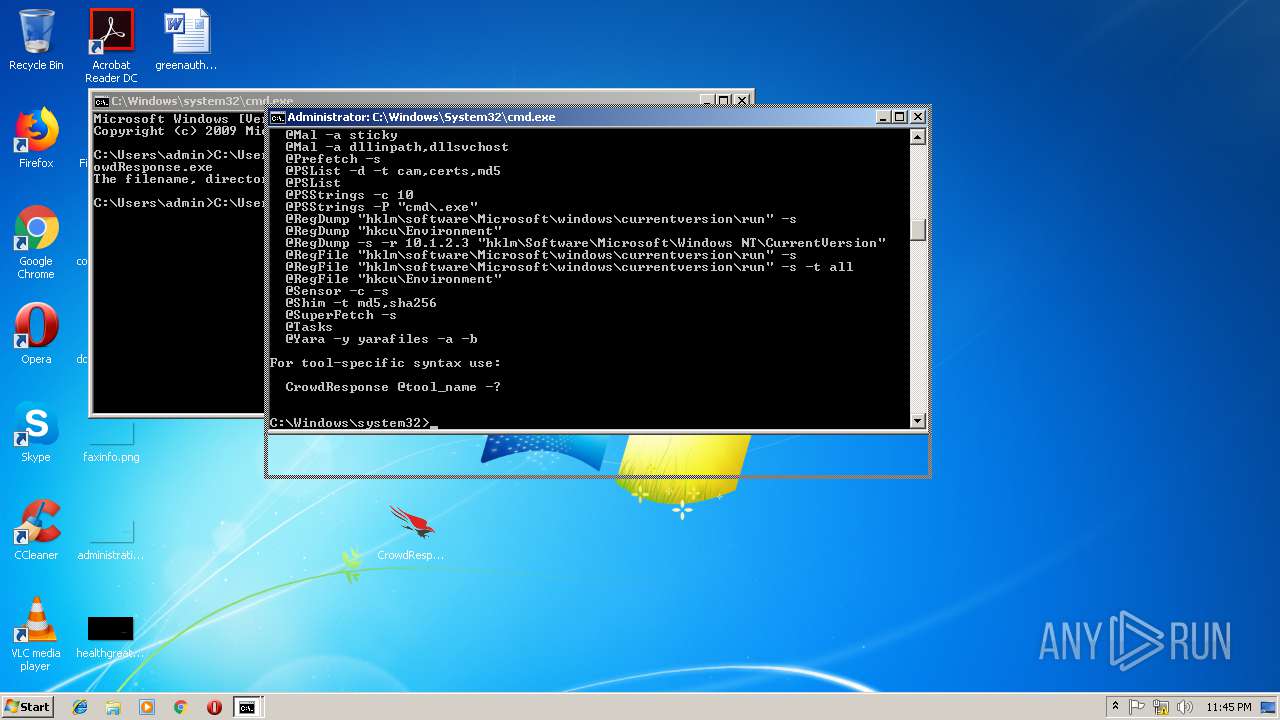1280x720 pixels.
Task: Click the Administrator cmd scrollbar thumb
Action: (918, 231)
